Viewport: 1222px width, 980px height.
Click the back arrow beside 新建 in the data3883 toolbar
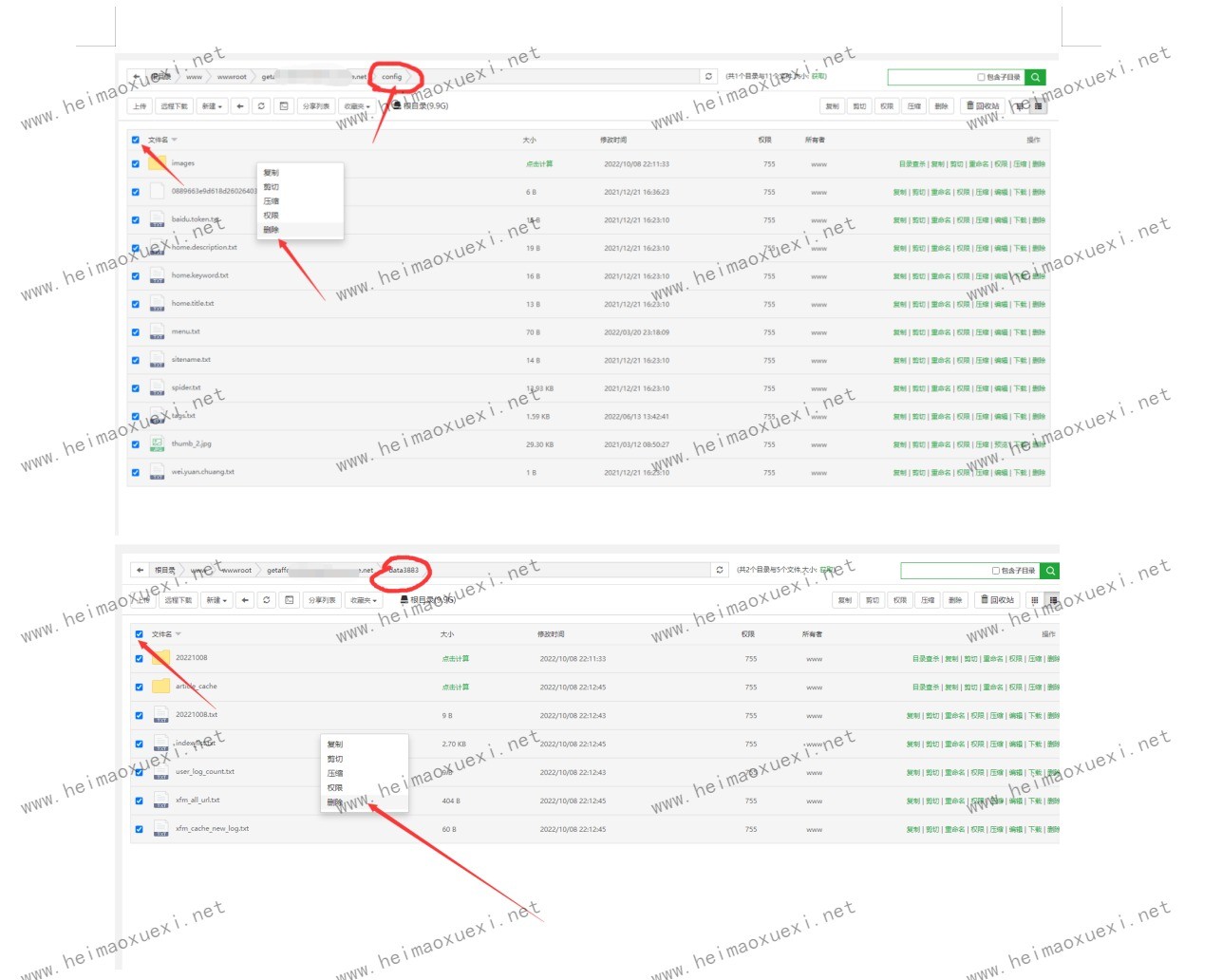coord(245,600)
